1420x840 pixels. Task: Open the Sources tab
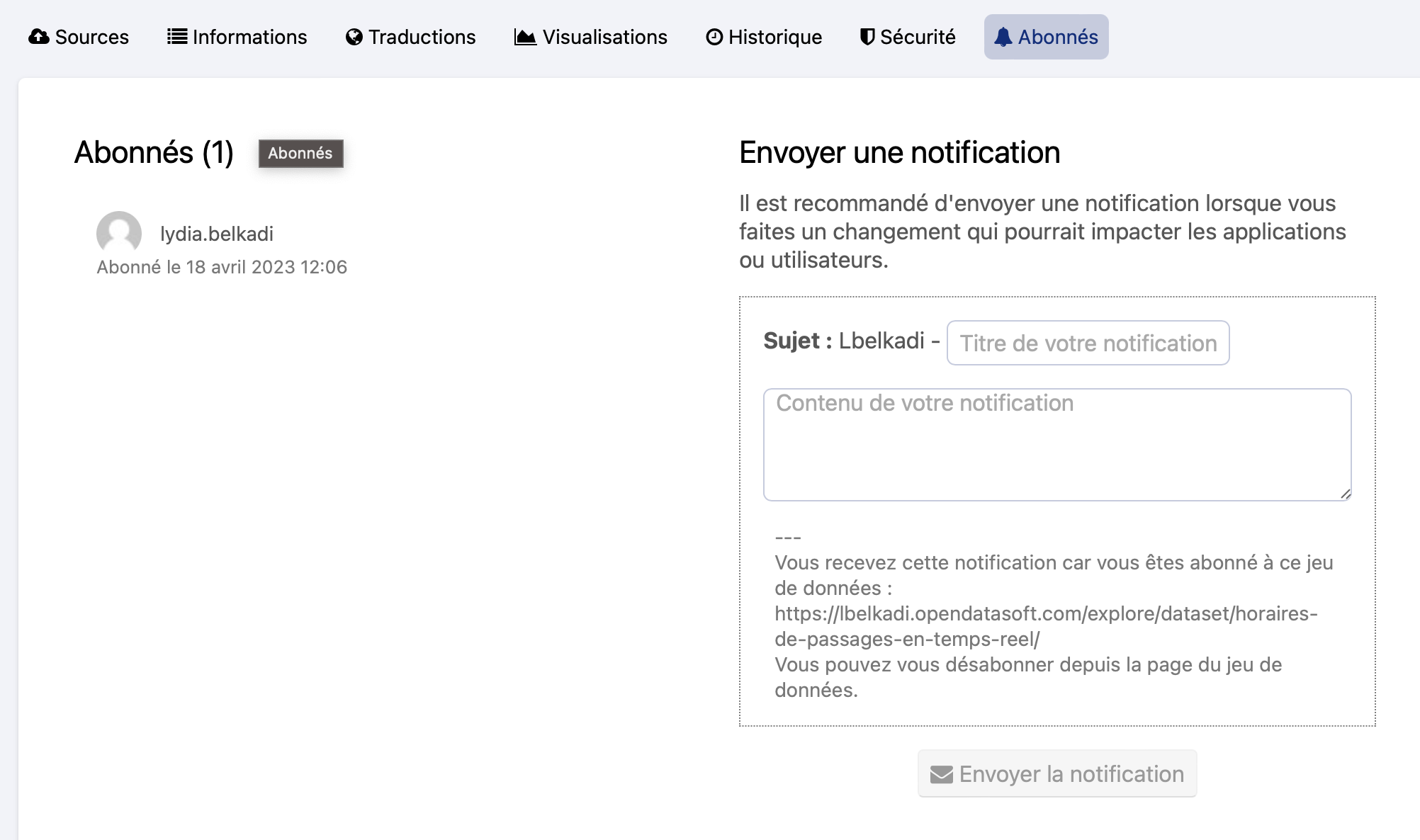[91, 37]
